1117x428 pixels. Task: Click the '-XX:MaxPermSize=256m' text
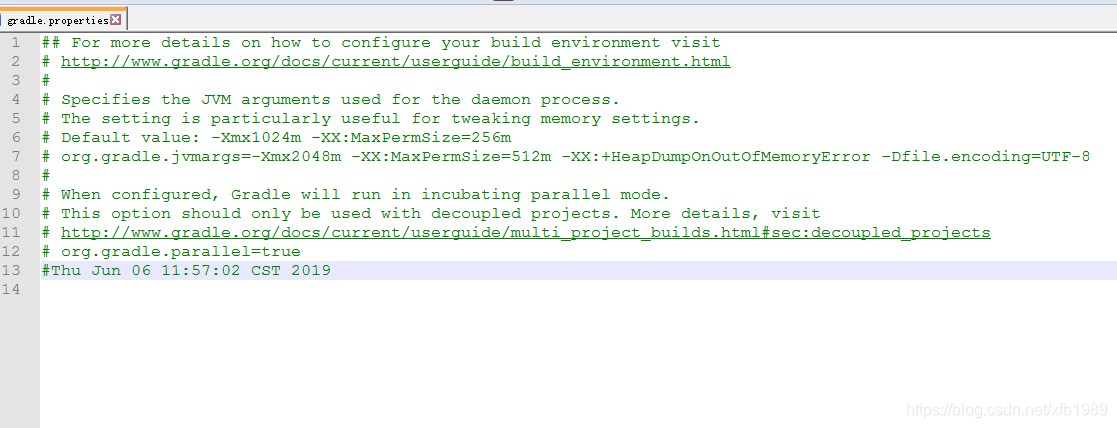pyautogui.click(x=412, y=137)
